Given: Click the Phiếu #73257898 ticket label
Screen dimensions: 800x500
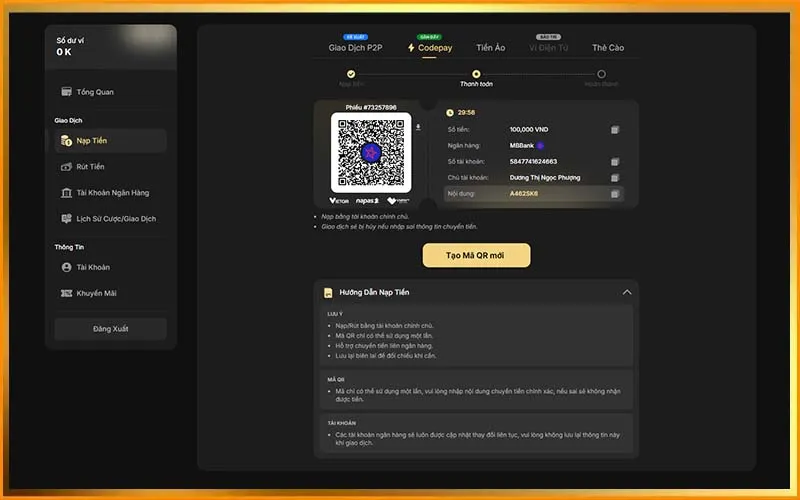Looking at the screenshot, I should point(371,108).
